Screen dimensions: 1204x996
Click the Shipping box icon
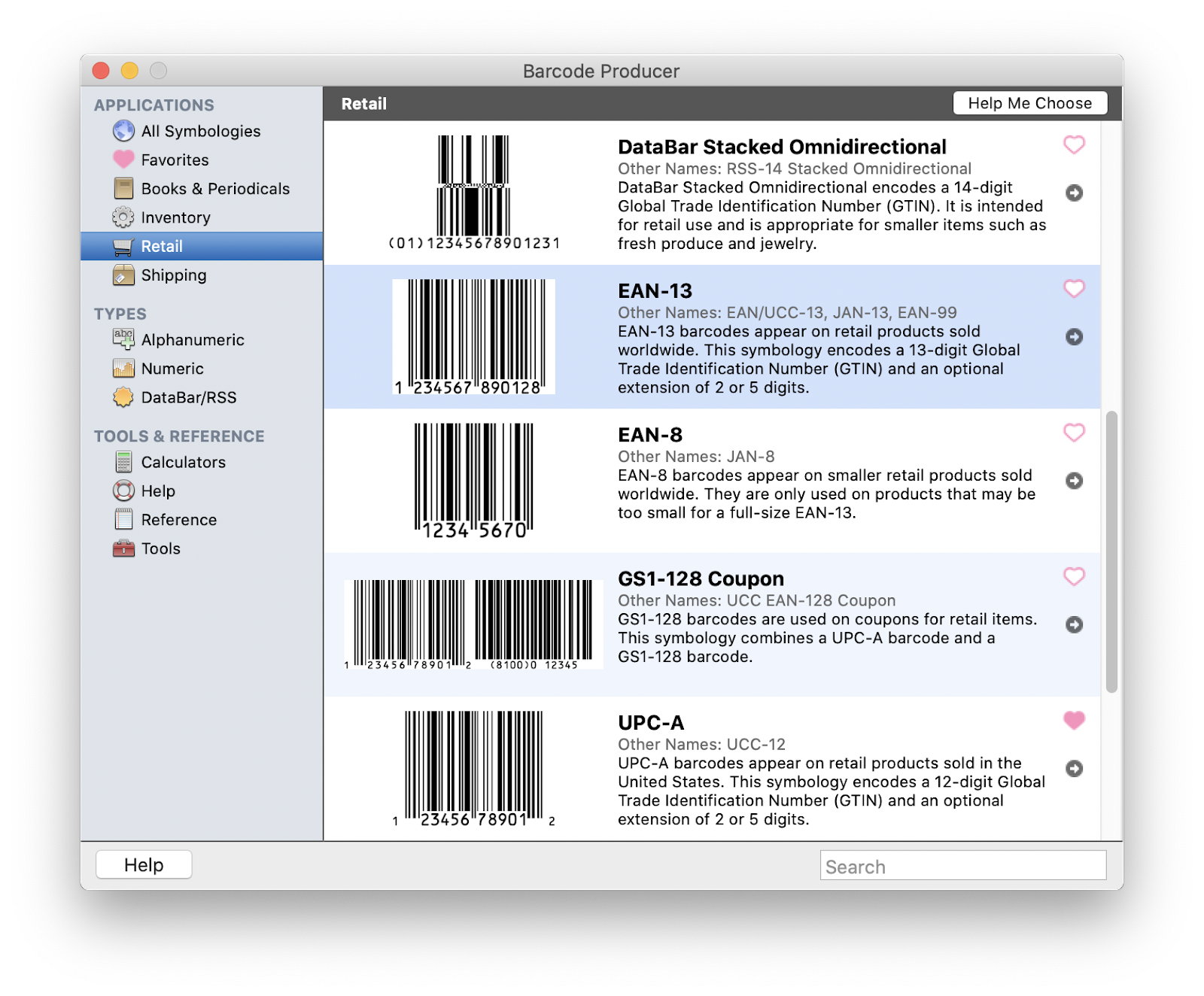pyautogui.click(x=123, y=275)
